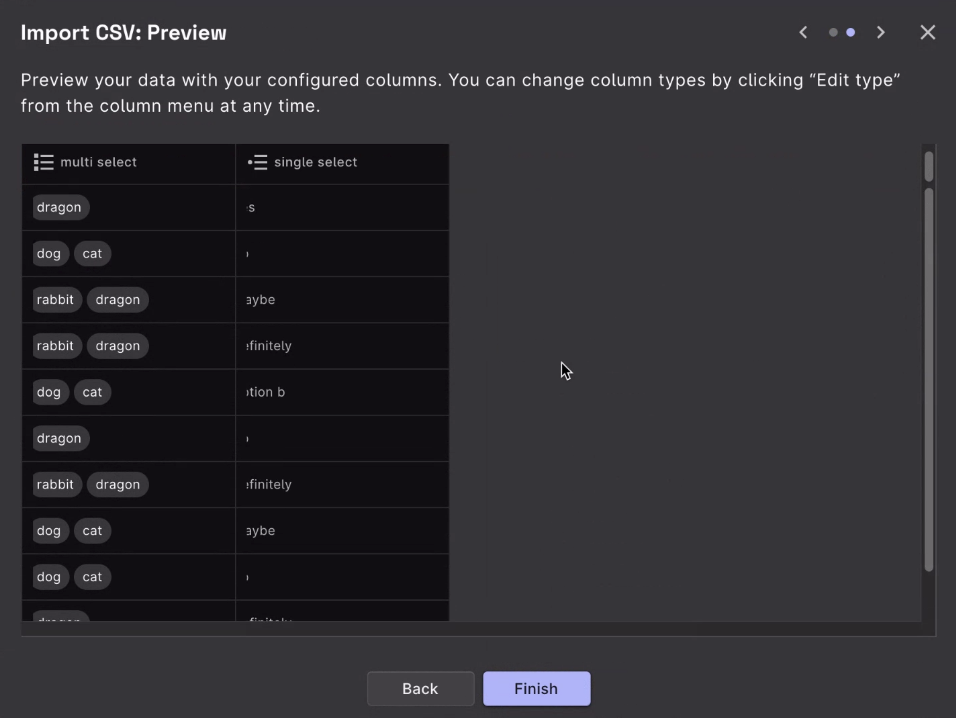
Task: Click the first gray pagination dot
Action: [x=834, y=32]
